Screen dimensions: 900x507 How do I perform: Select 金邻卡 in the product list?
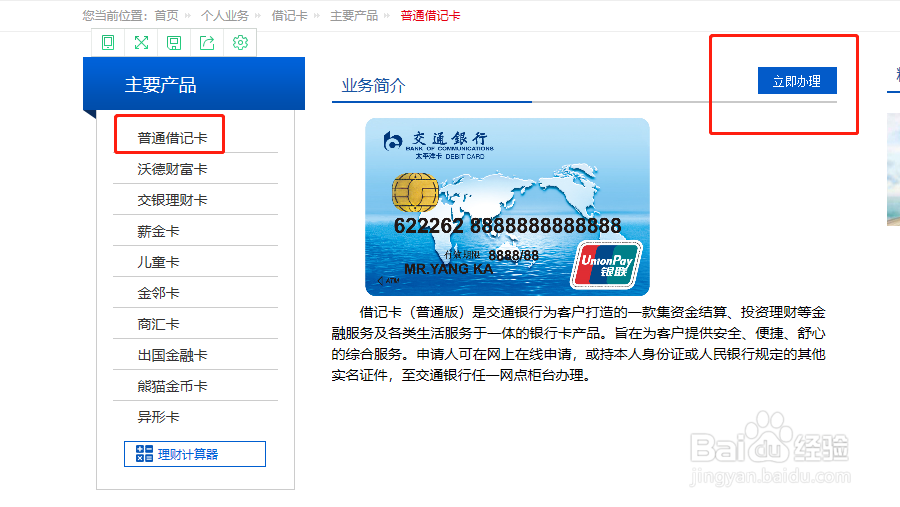tap(158, 293)
